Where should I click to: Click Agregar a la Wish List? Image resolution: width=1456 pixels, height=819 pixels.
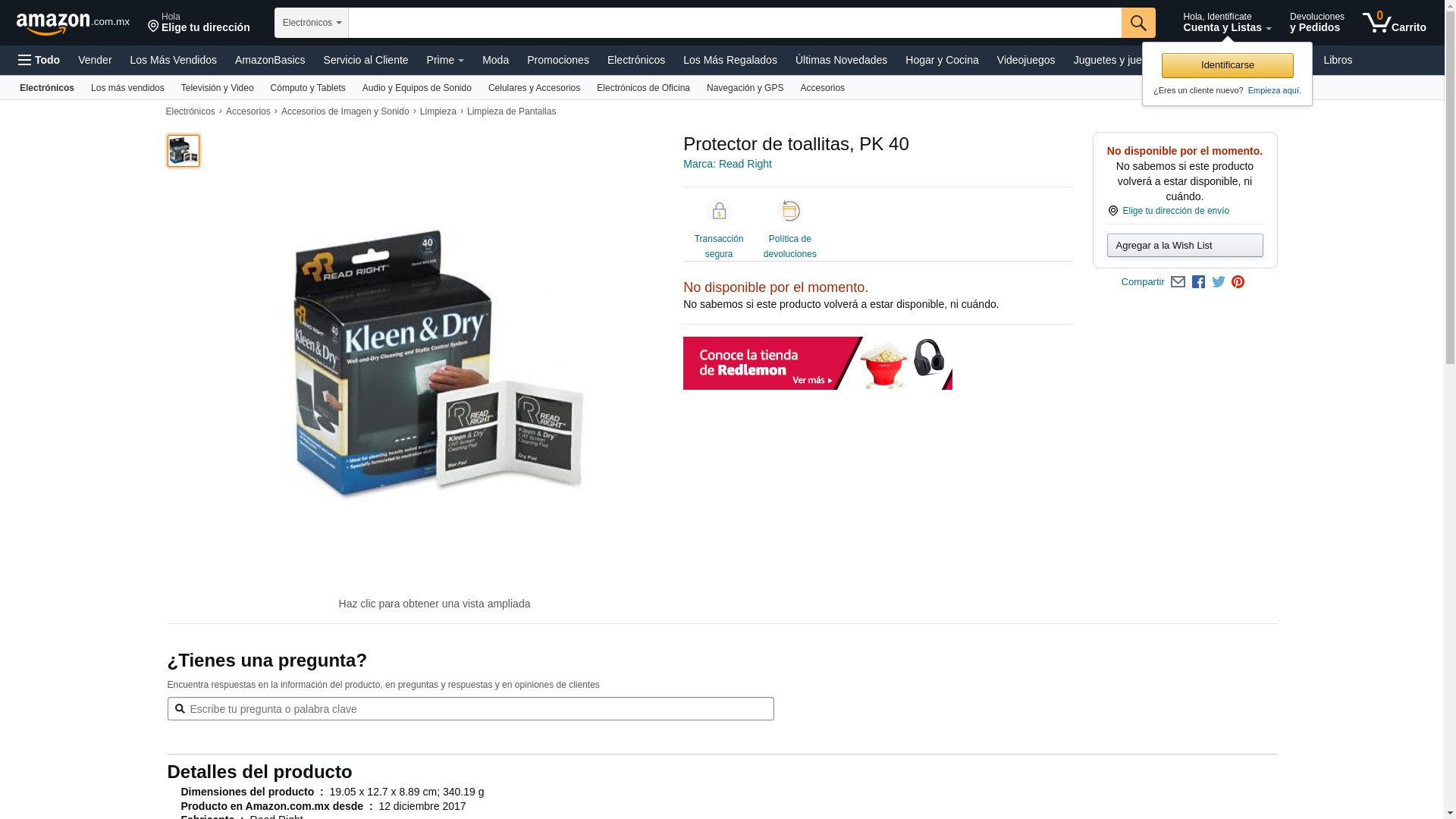point(1185,246)
